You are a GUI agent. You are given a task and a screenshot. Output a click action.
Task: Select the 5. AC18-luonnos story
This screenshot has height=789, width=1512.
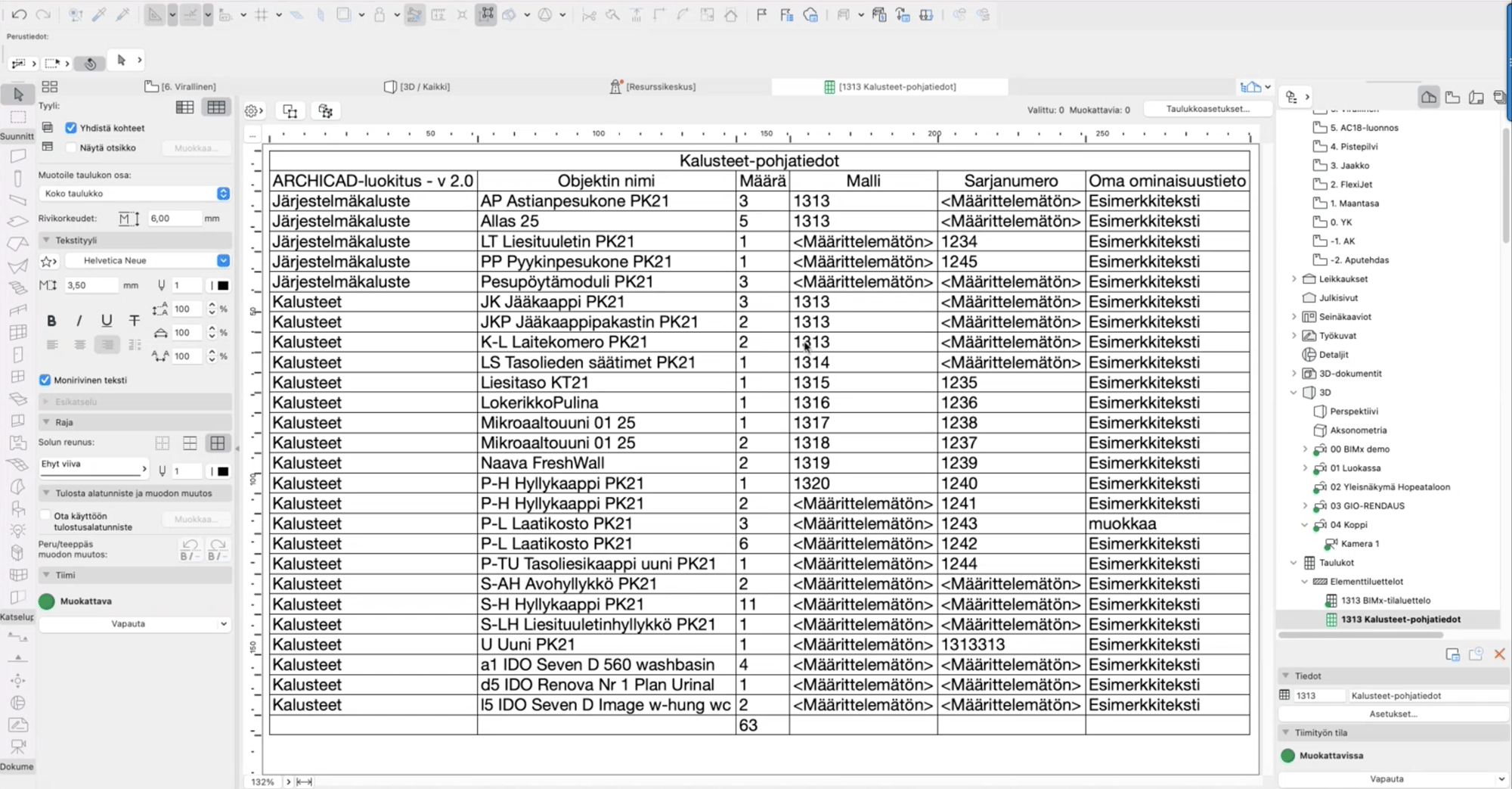coord(1364,128)
